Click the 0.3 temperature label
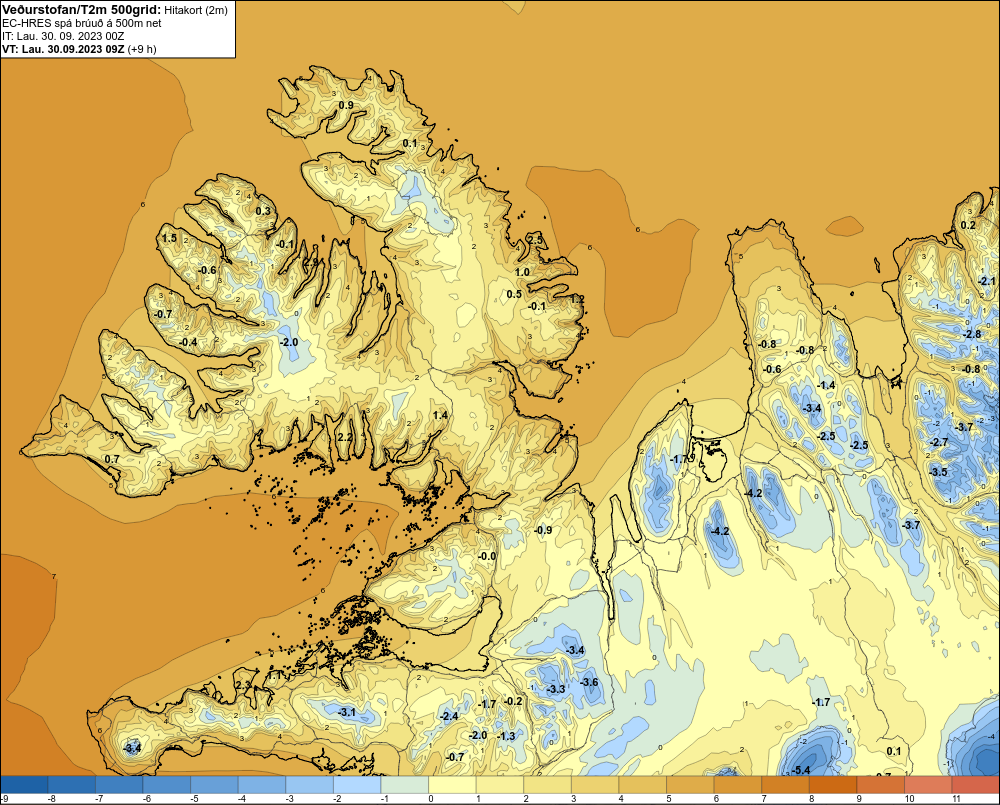Viewport: 1000px width, 805px height. coord(263,211)
